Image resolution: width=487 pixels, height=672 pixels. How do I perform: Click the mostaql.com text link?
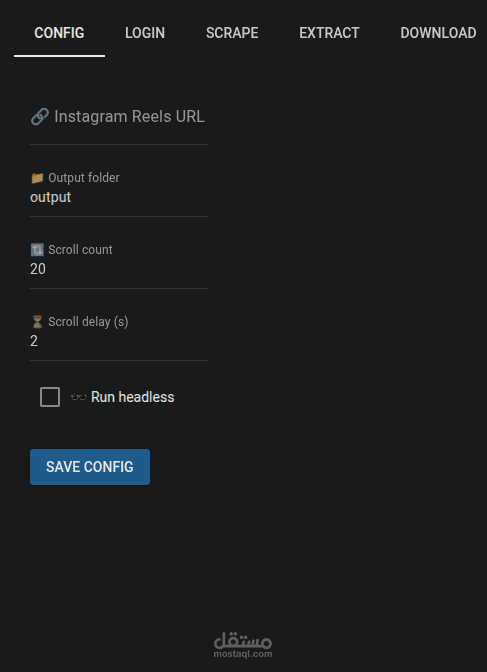243,654
